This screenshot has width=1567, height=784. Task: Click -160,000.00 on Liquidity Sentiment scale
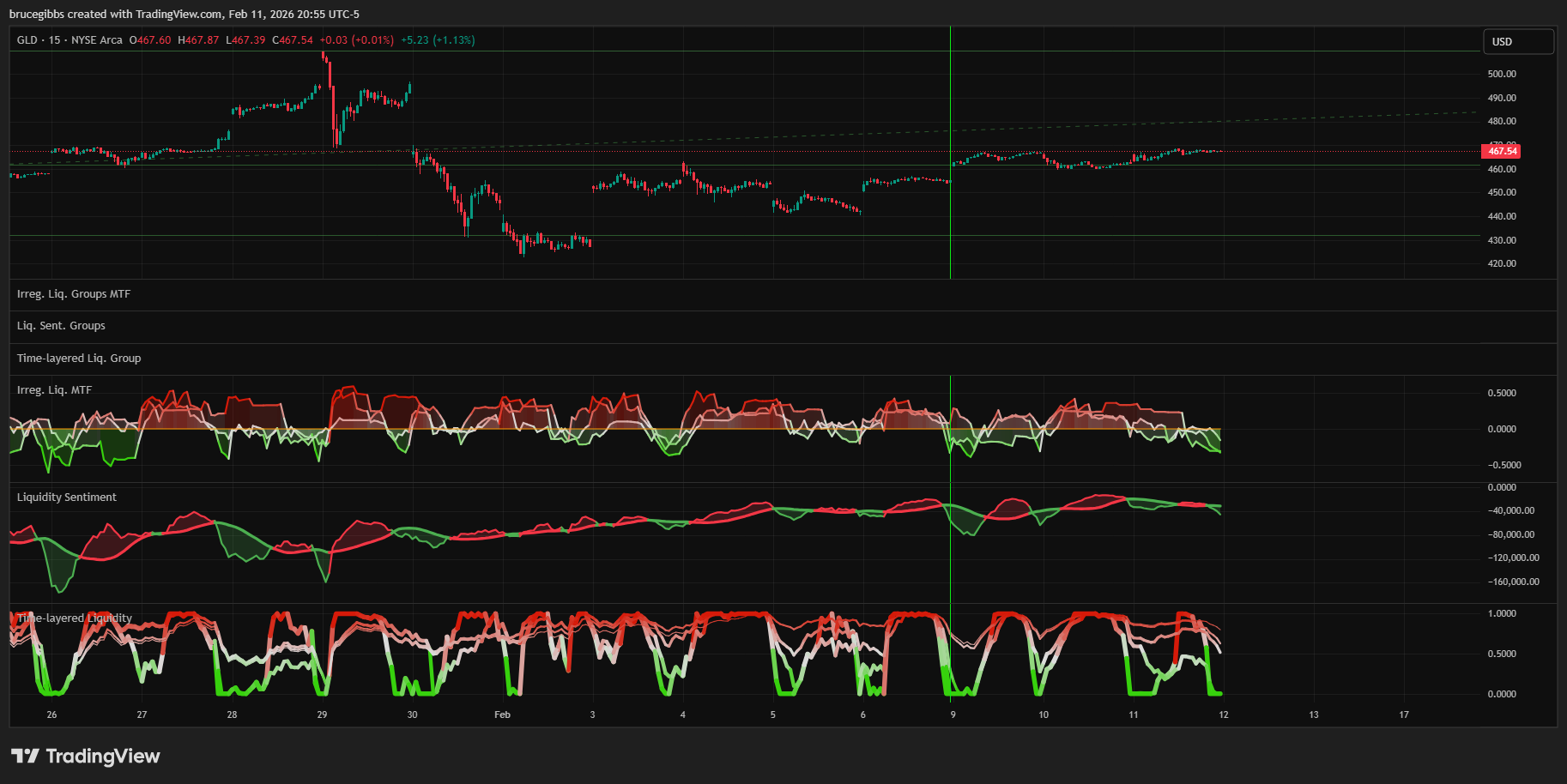[1513, 582]
